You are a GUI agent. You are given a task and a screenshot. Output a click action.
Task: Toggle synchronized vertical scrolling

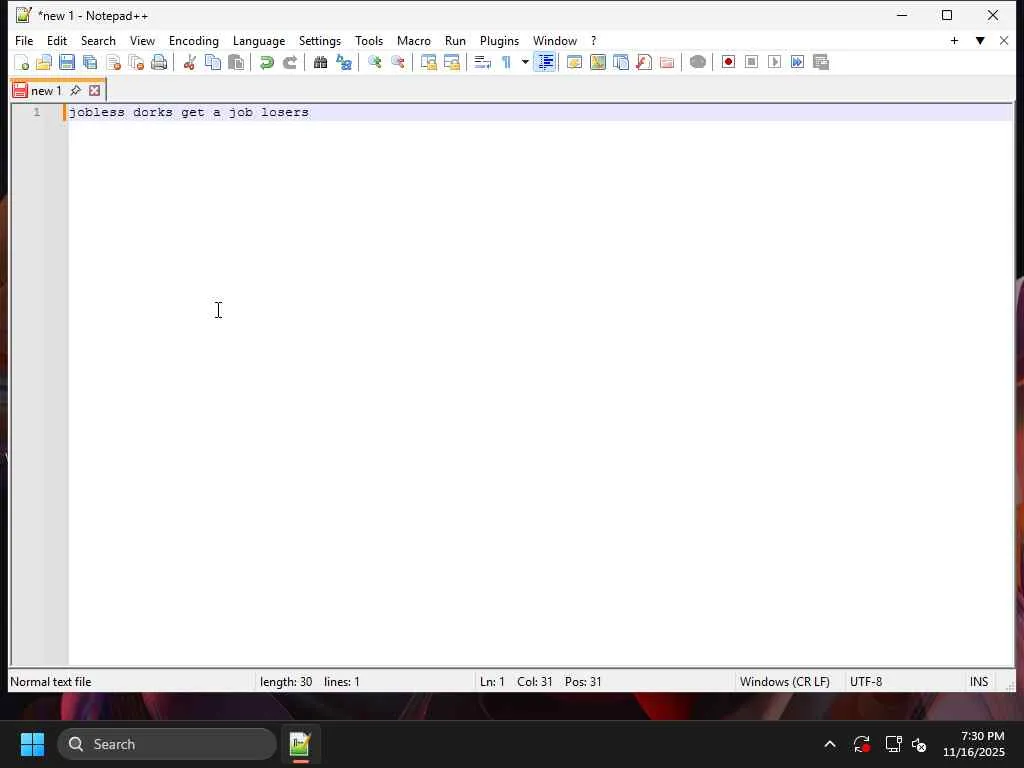click(x=428, y=62)
